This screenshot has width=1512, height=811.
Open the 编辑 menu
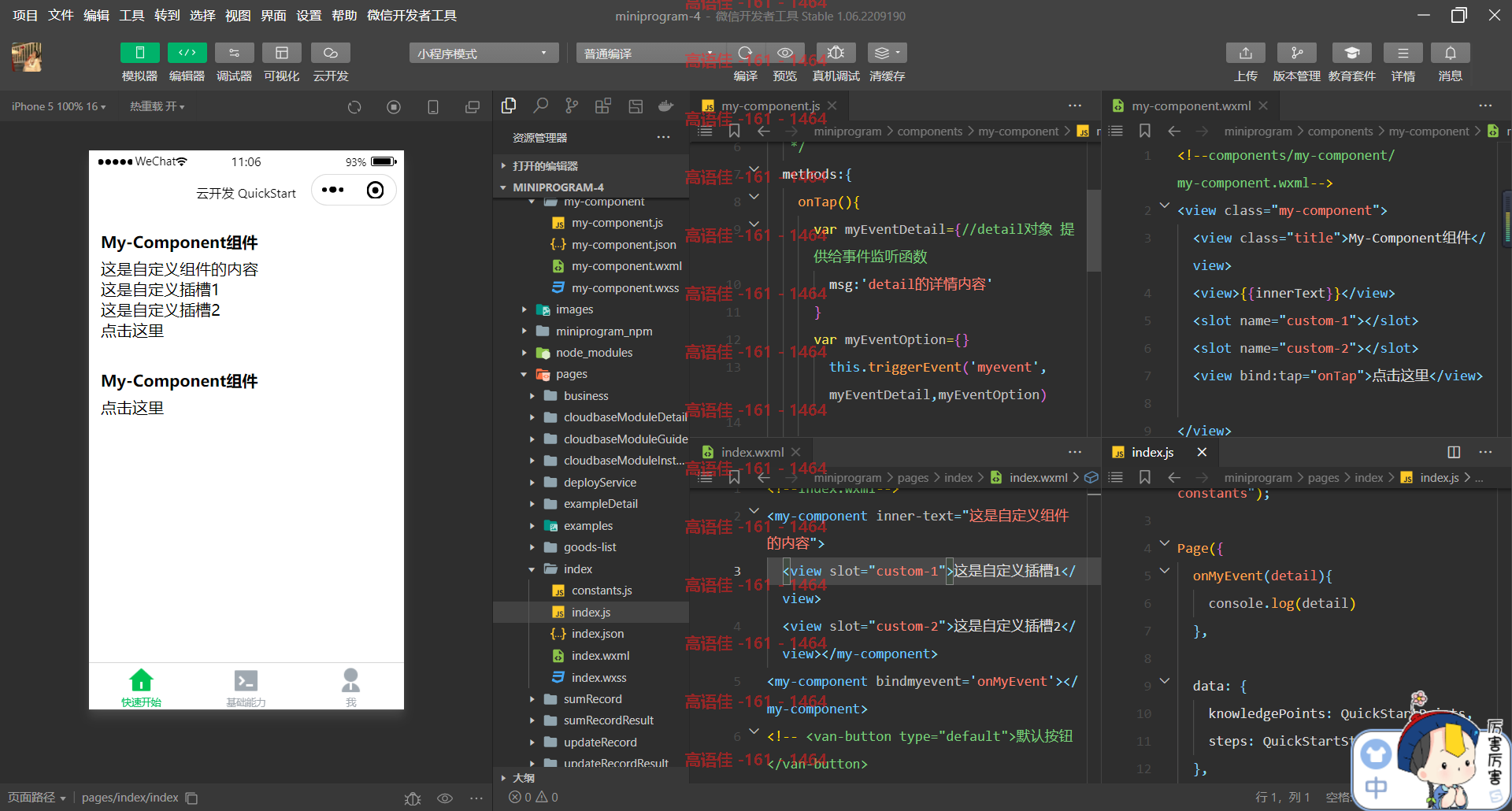[x=96, y=16]
